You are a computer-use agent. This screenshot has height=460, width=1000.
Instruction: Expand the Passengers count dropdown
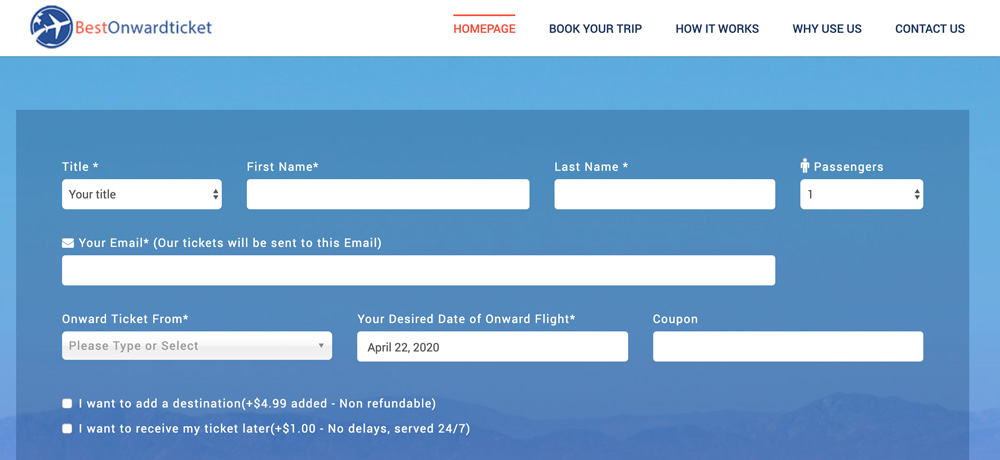click(x=862, y=194)
